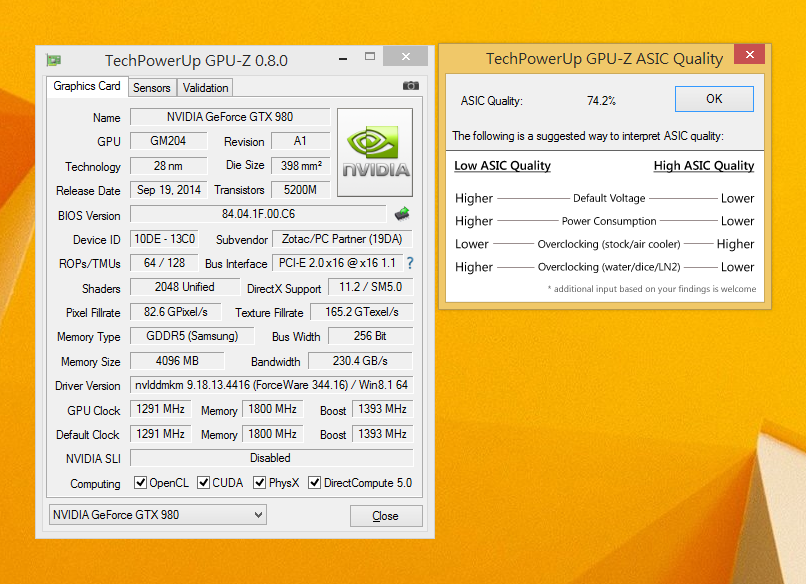Click OK in ASIC Quality dialog
This screenshot has height=584, width=806.
(714, 99)
